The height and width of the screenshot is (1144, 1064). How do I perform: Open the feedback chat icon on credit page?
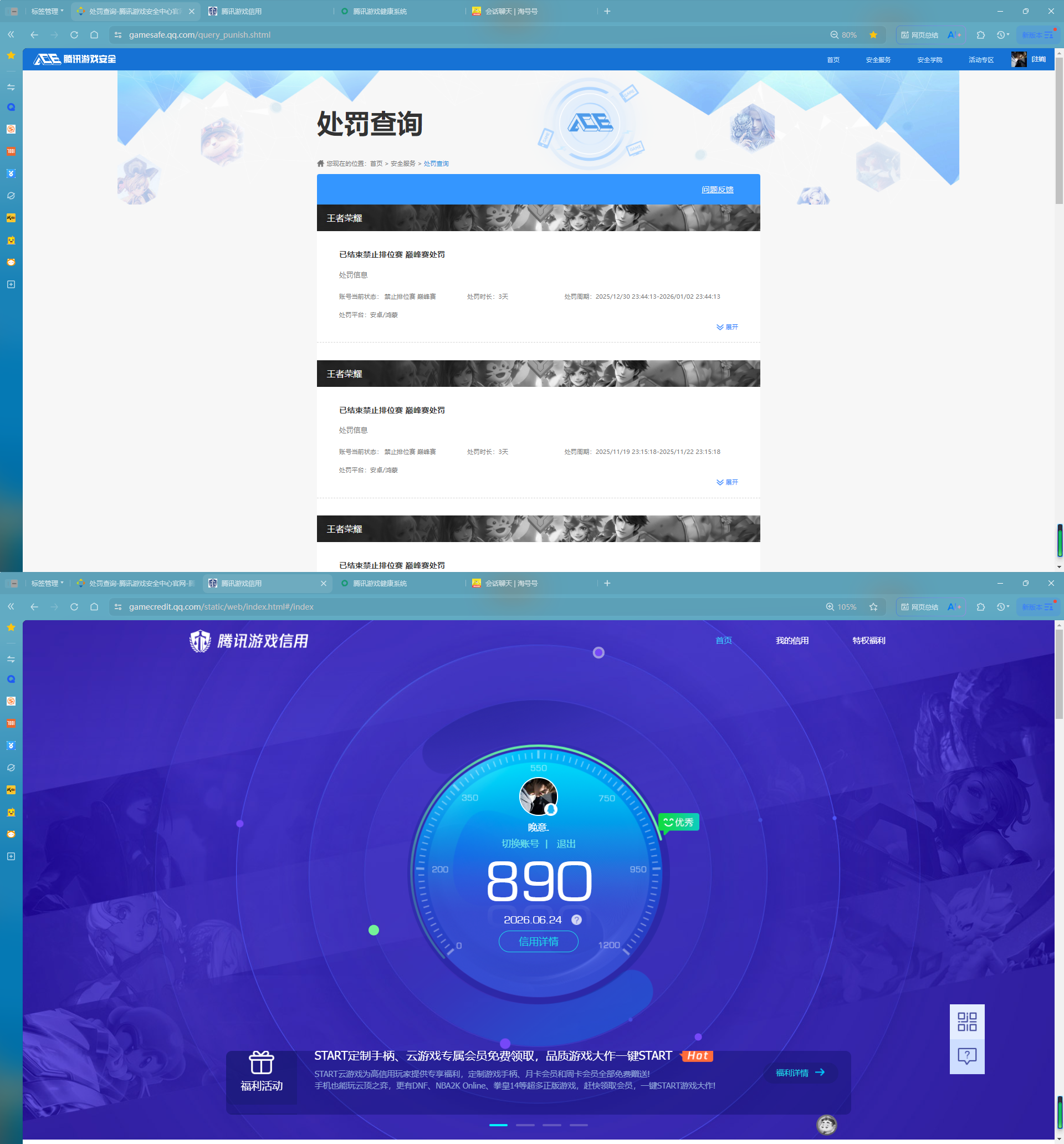[967, 1056]
